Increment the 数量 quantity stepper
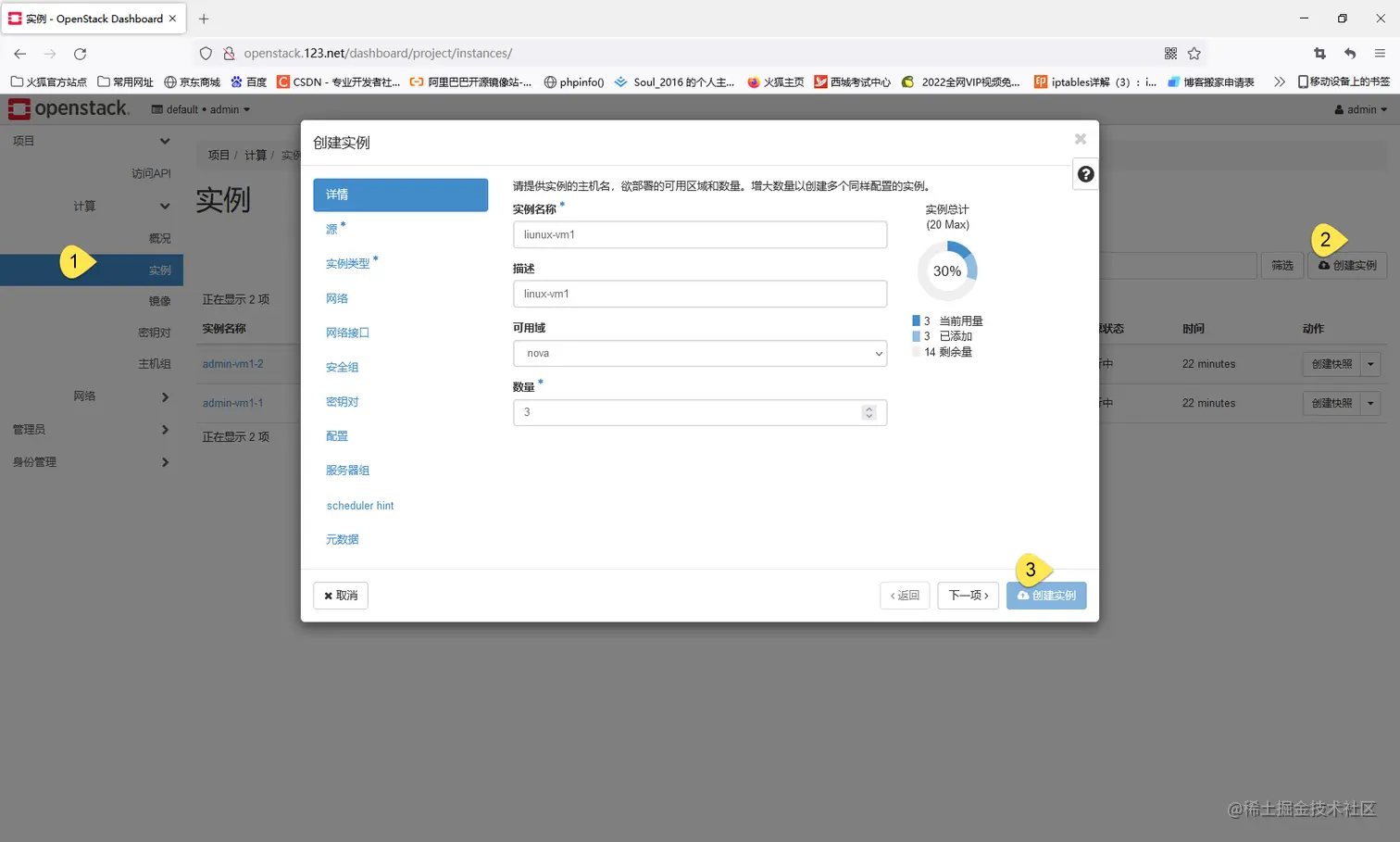The height and width of the screenshot is (842, 1400). click(x=869, y=408)
